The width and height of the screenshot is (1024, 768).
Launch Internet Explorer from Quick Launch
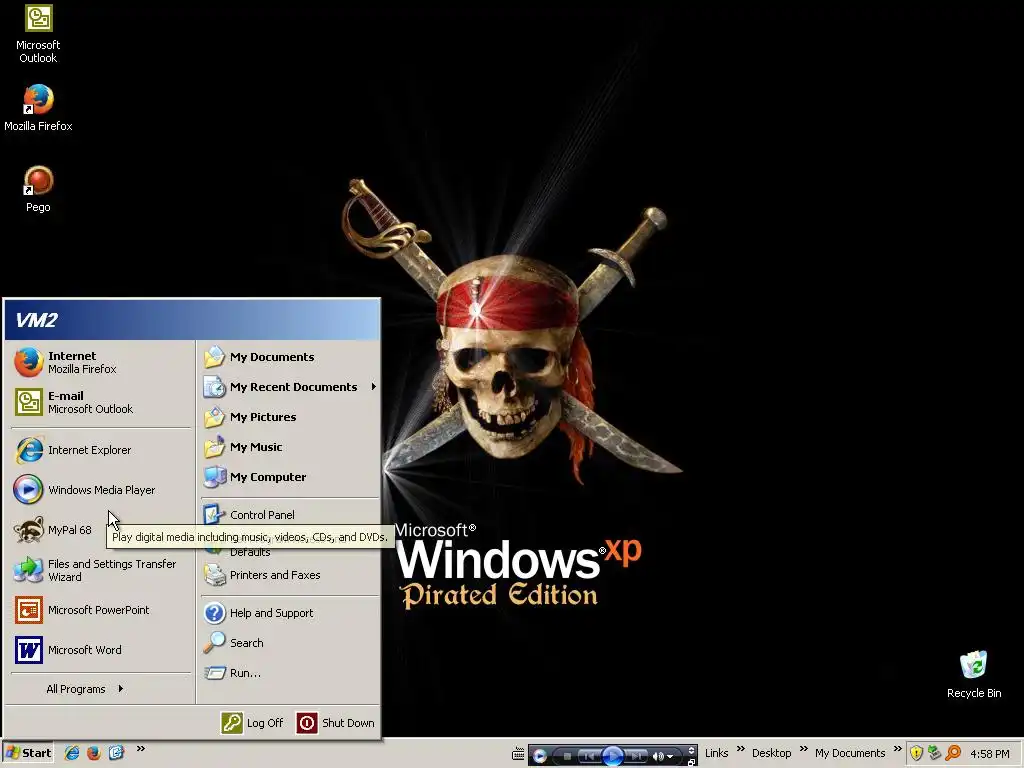click(72, 753)
